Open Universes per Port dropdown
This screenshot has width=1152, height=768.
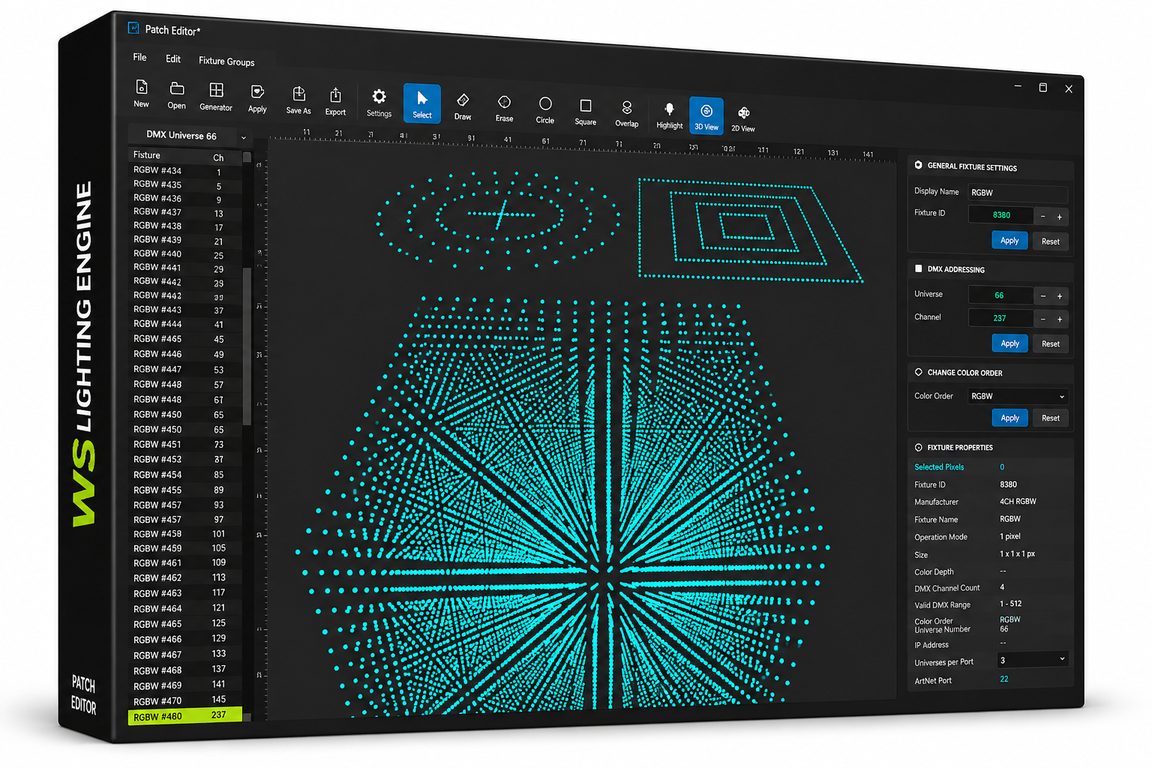[x=1032, y=660]
